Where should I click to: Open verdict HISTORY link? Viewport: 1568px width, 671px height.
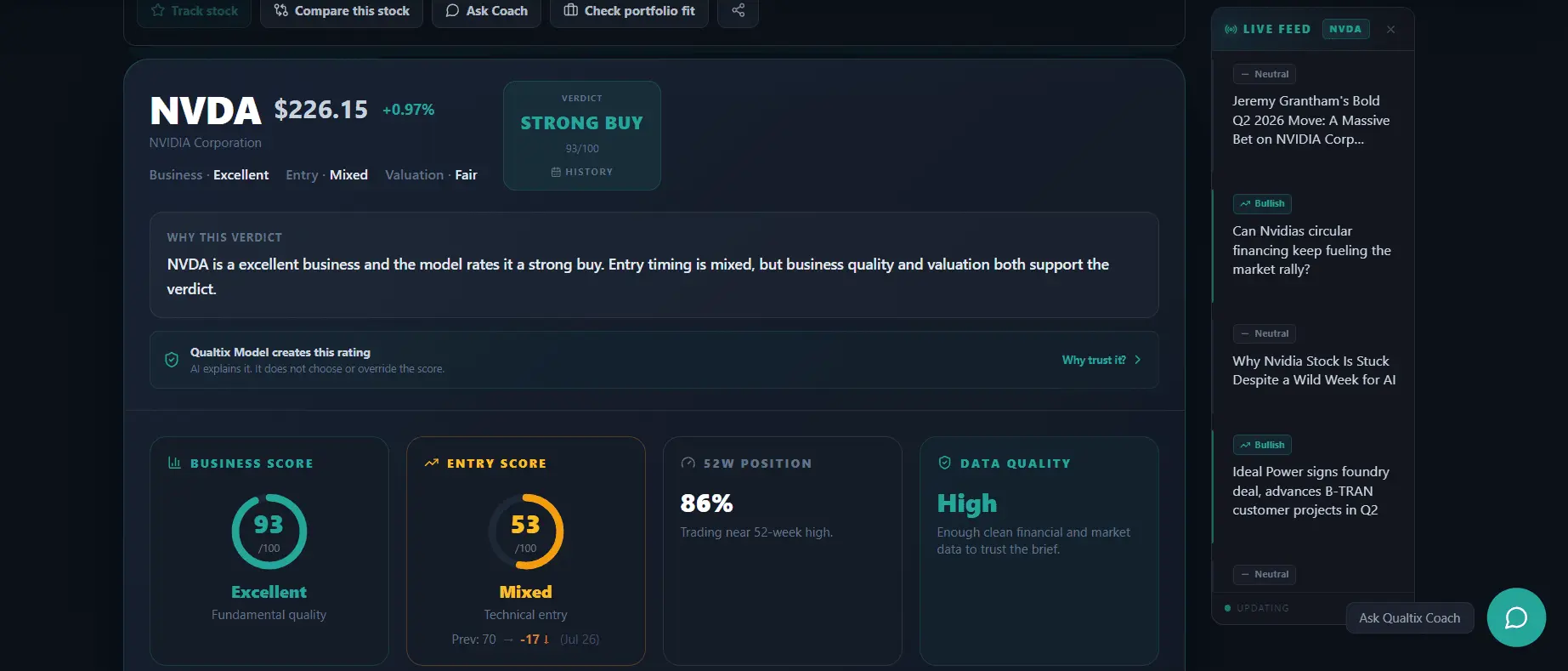pyautogui.click(x=582, y=172)
